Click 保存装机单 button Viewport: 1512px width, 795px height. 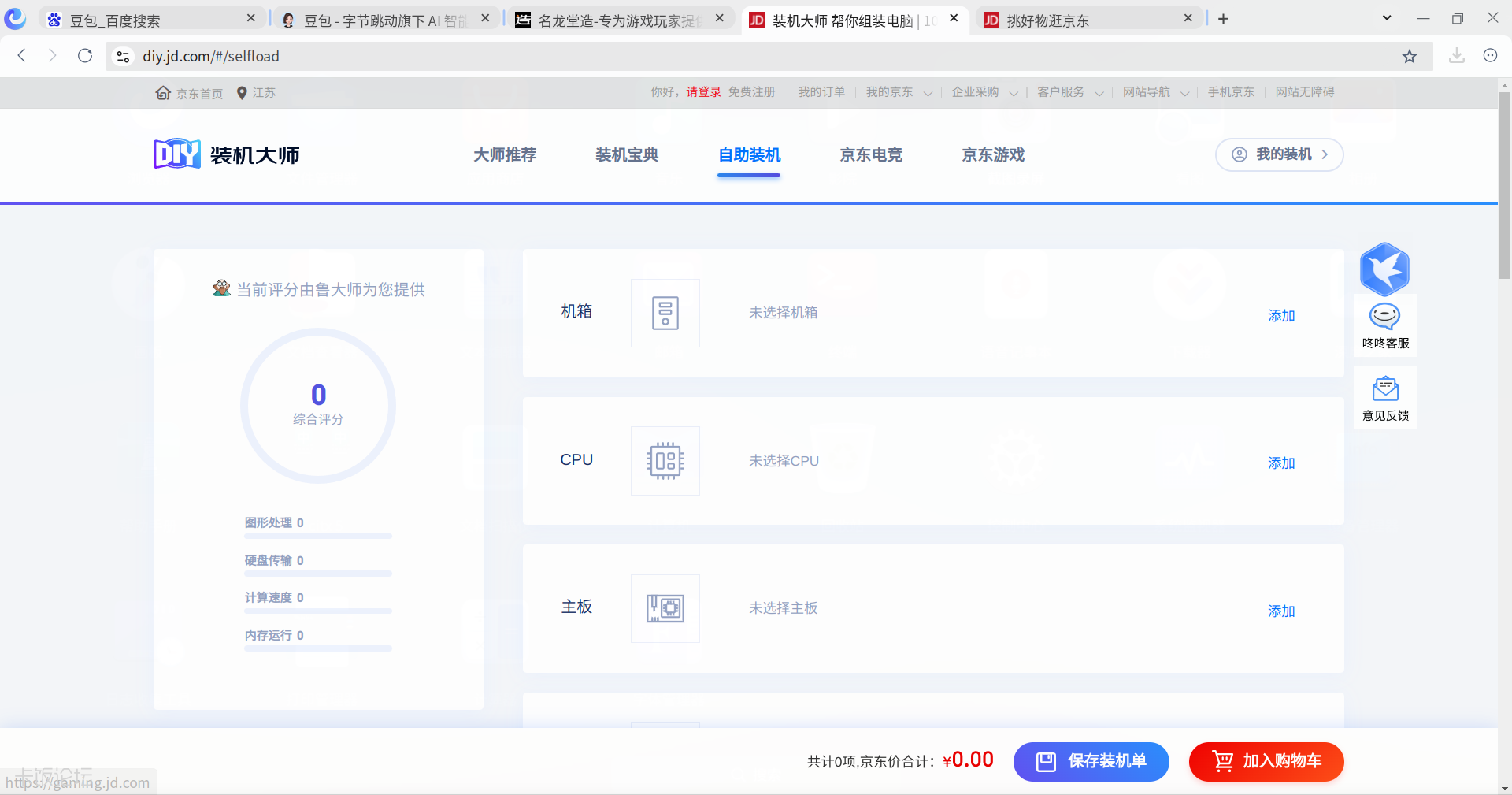(1091, 761)
